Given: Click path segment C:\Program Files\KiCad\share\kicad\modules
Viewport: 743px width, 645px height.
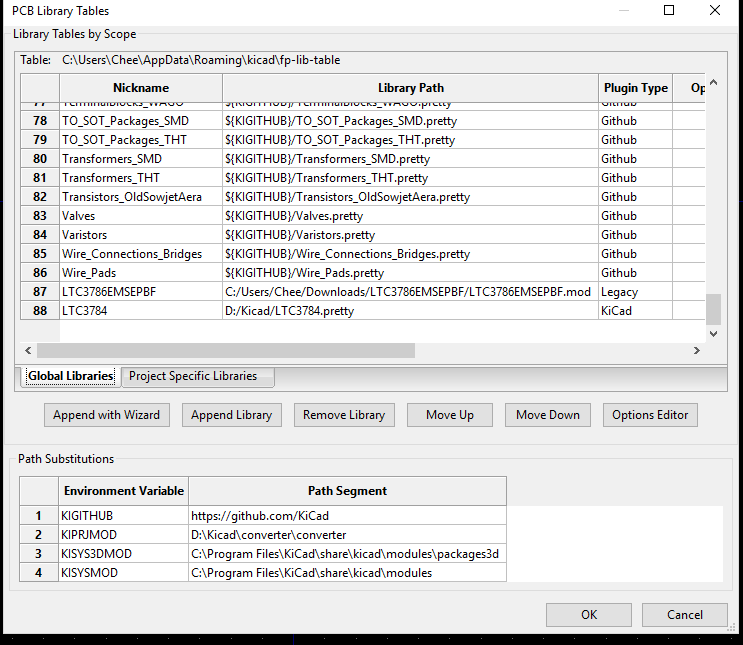Looking at the screenshot, I should click(x=347, y=572).
